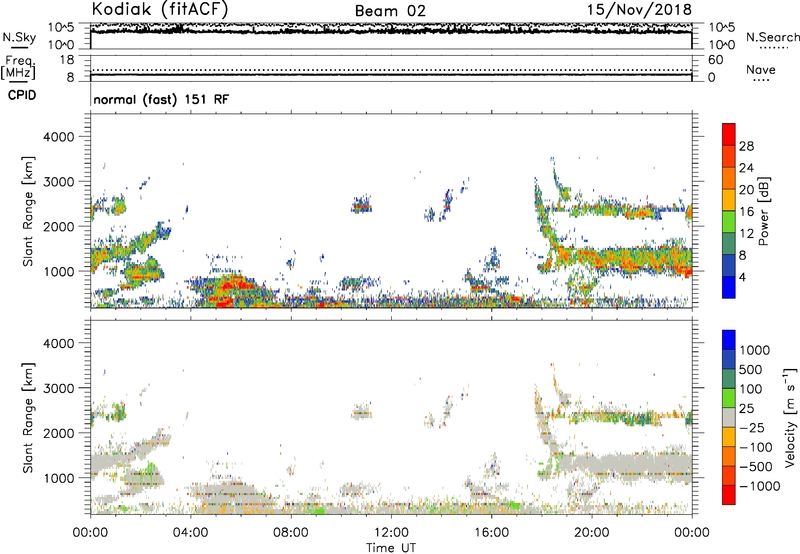Click the 'CPID' row label
The image size is (800, 554).
tap(22, 95)
